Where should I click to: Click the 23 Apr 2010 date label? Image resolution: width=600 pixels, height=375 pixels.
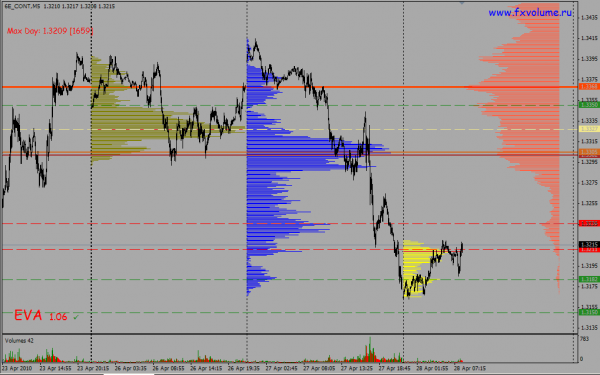17,368
